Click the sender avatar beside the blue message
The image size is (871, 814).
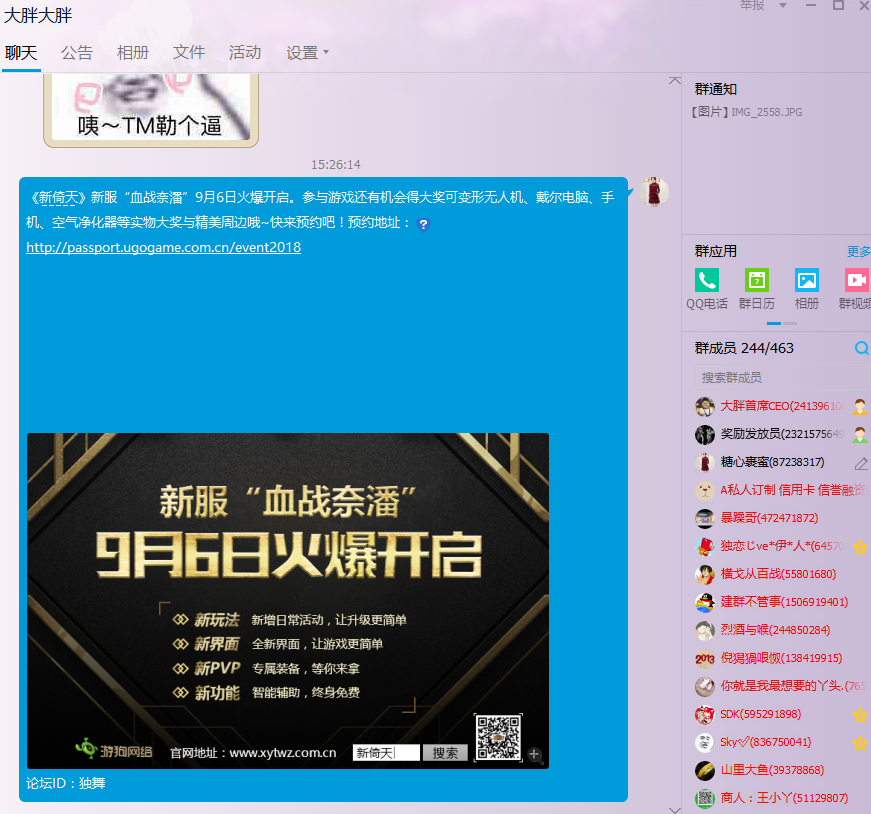pyautogui.click(x=654, y=192)
